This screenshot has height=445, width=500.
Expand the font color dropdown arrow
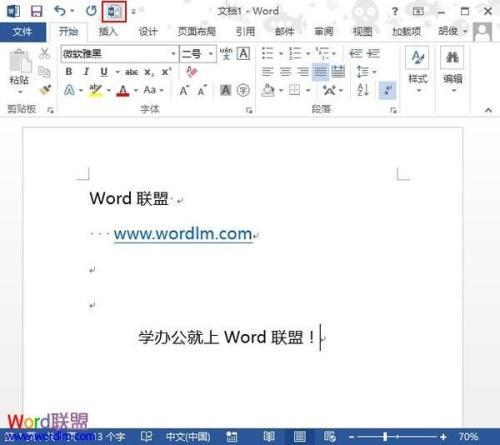(x=136, y=90)
